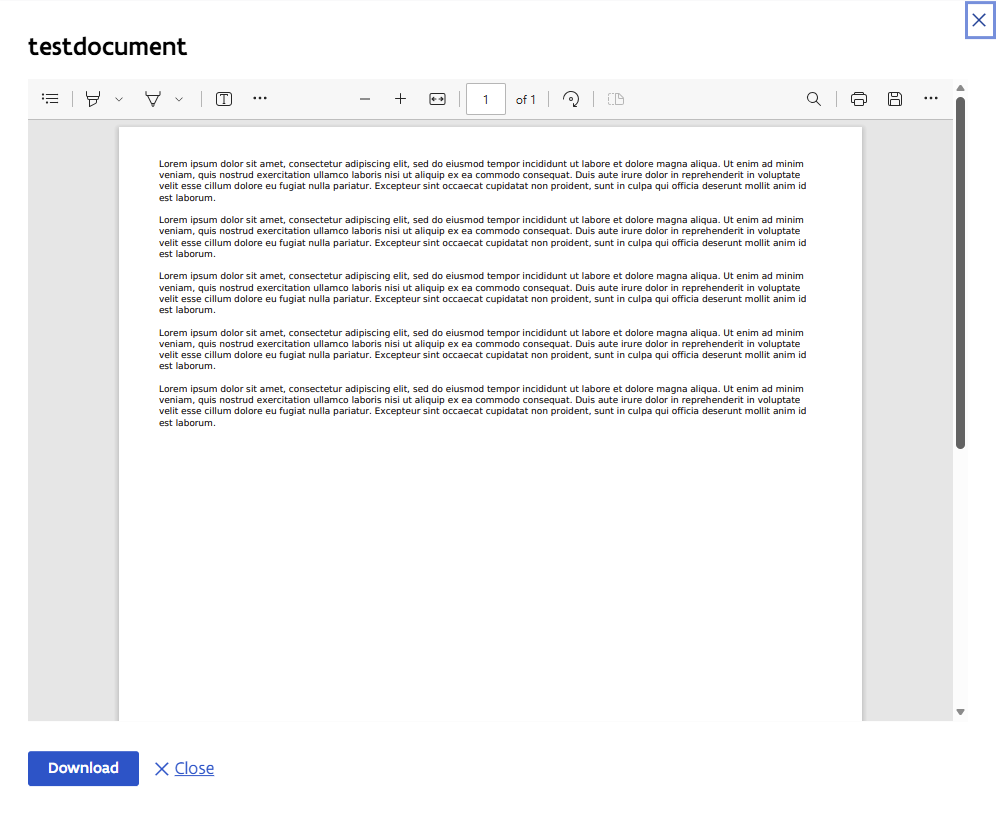Zoom out with the minus button
The width and height of the screenshot is (997, 814).
pos(365,99)
